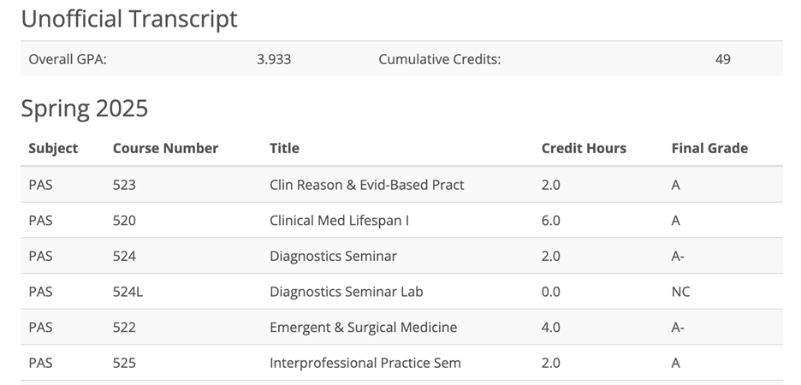Click the Overall GPA label
This screenshot has width=801, height=385.
click(x=67, y=59)
